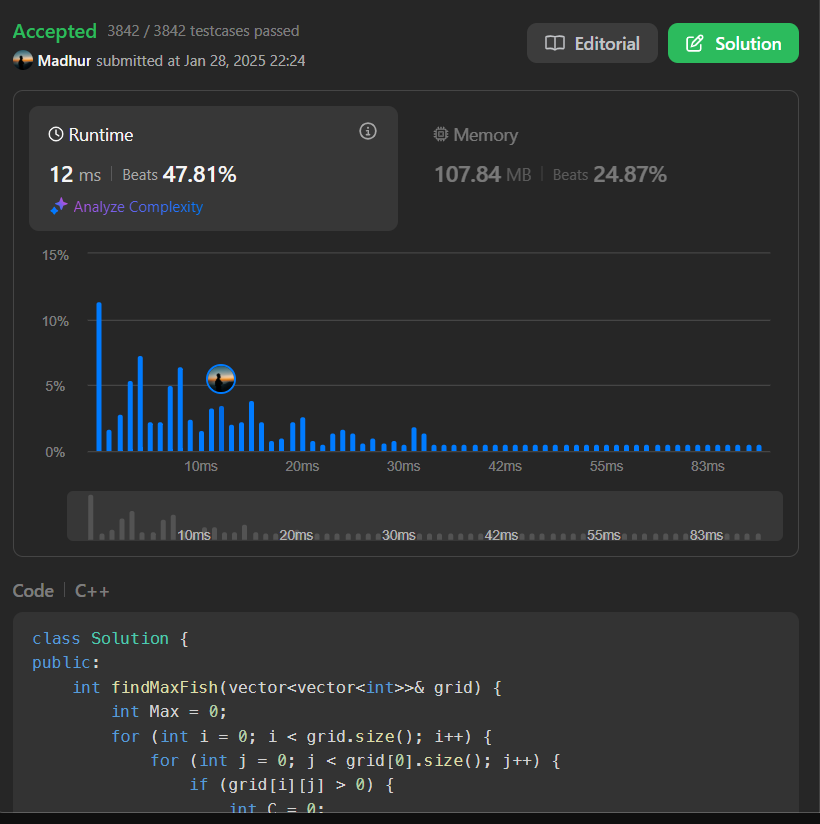Click the 107.84 MB memory value
This screenshot has height=824, width=820.
point(483,174)
